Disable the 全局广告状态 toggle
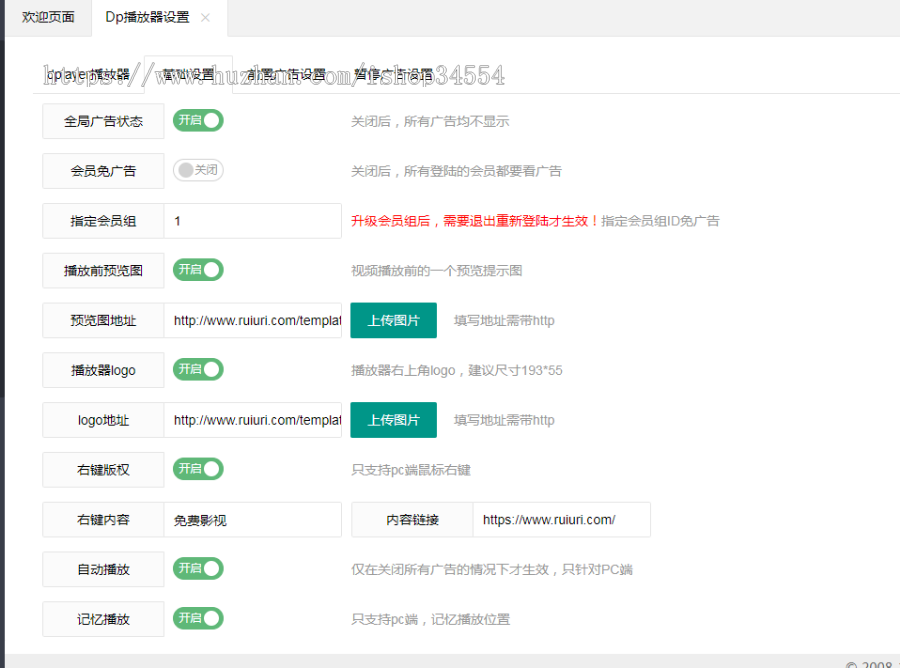The width and height of the screenshot is (900, 668). tap(197, 120)
